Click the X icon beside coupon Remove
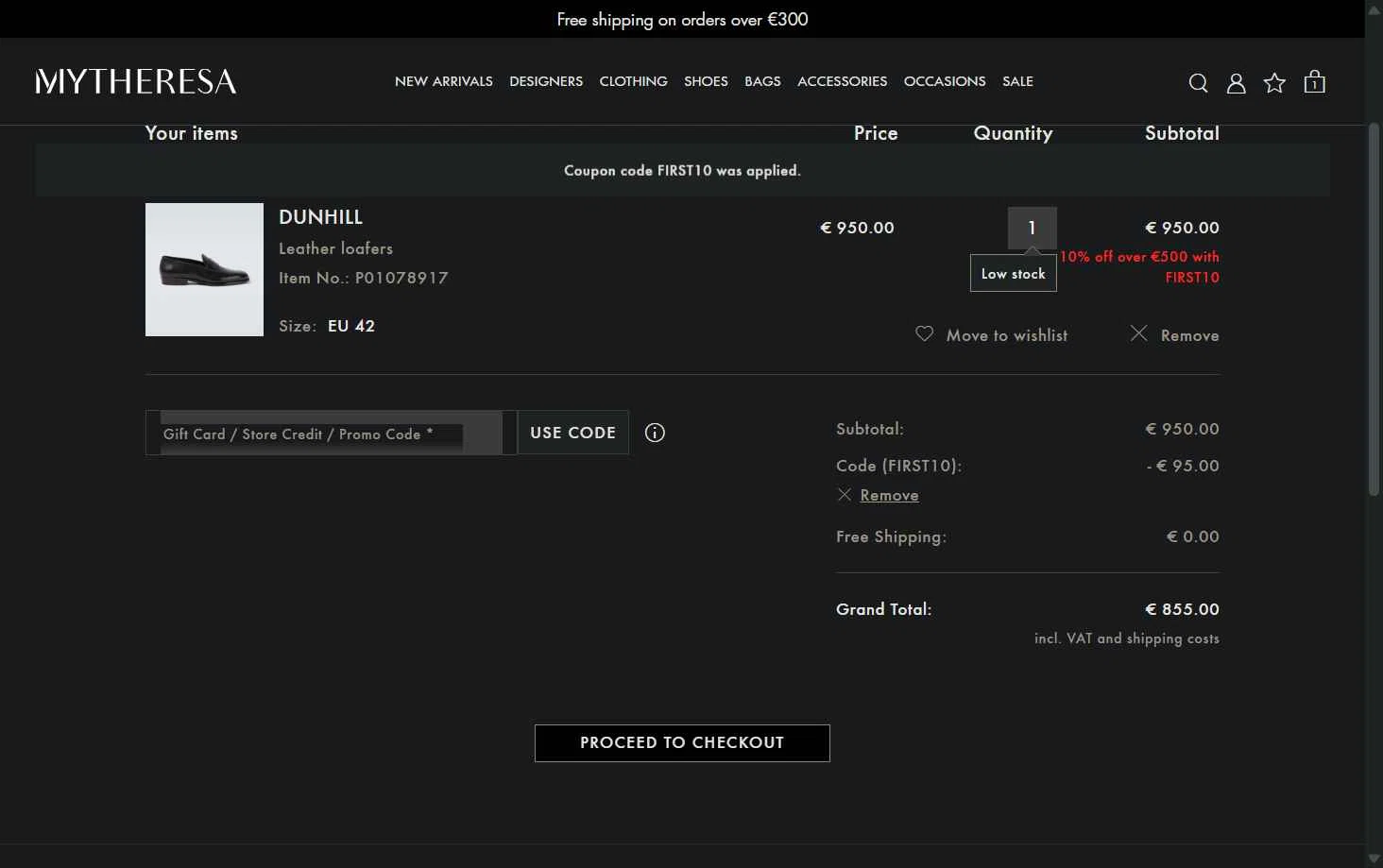This screenshot has width=1383, height=868. coord(844,495)
